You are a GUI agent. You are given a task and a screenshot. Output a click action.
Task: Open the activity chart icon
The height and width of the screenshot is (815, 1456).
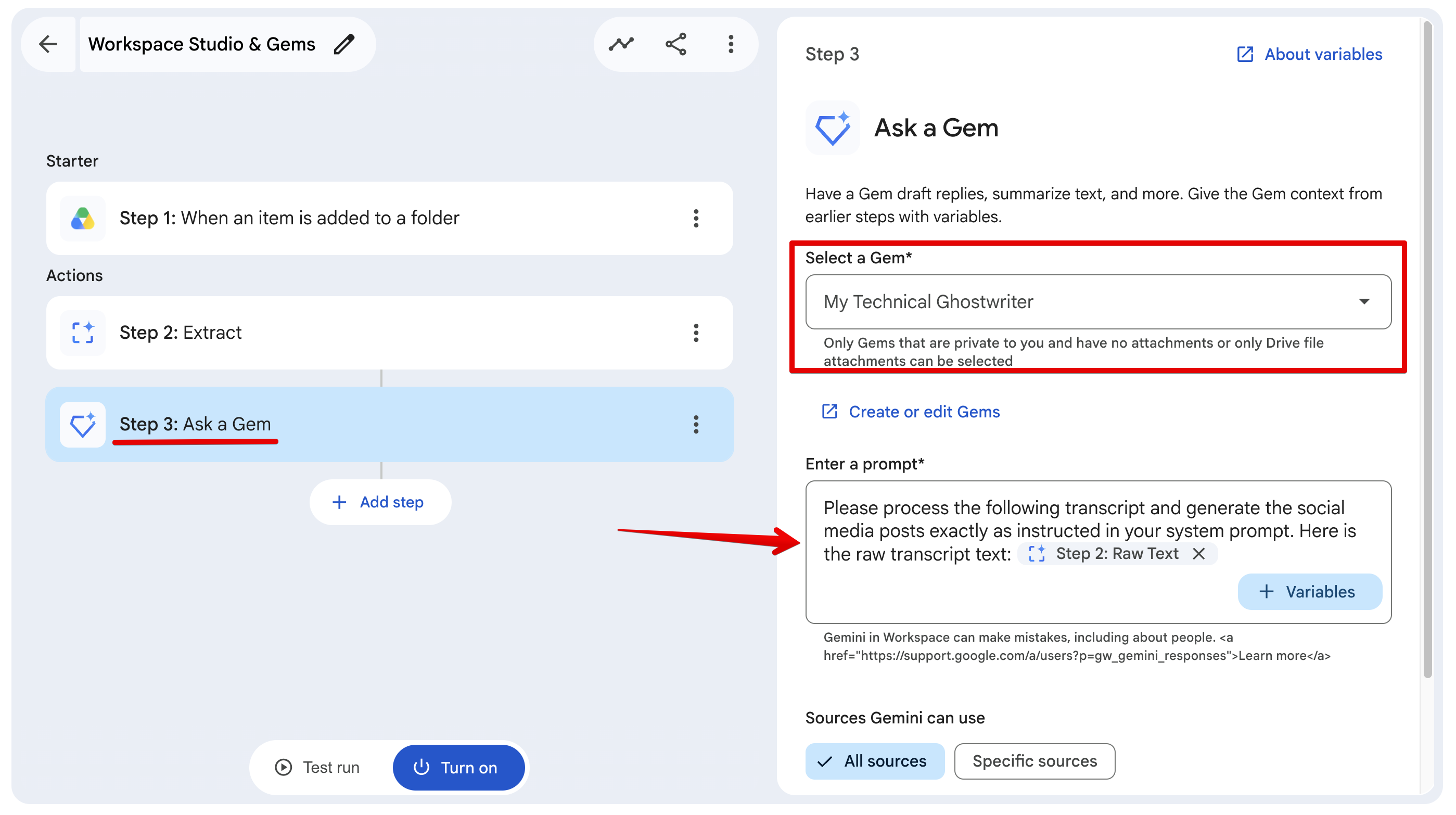tap(621, 44)
